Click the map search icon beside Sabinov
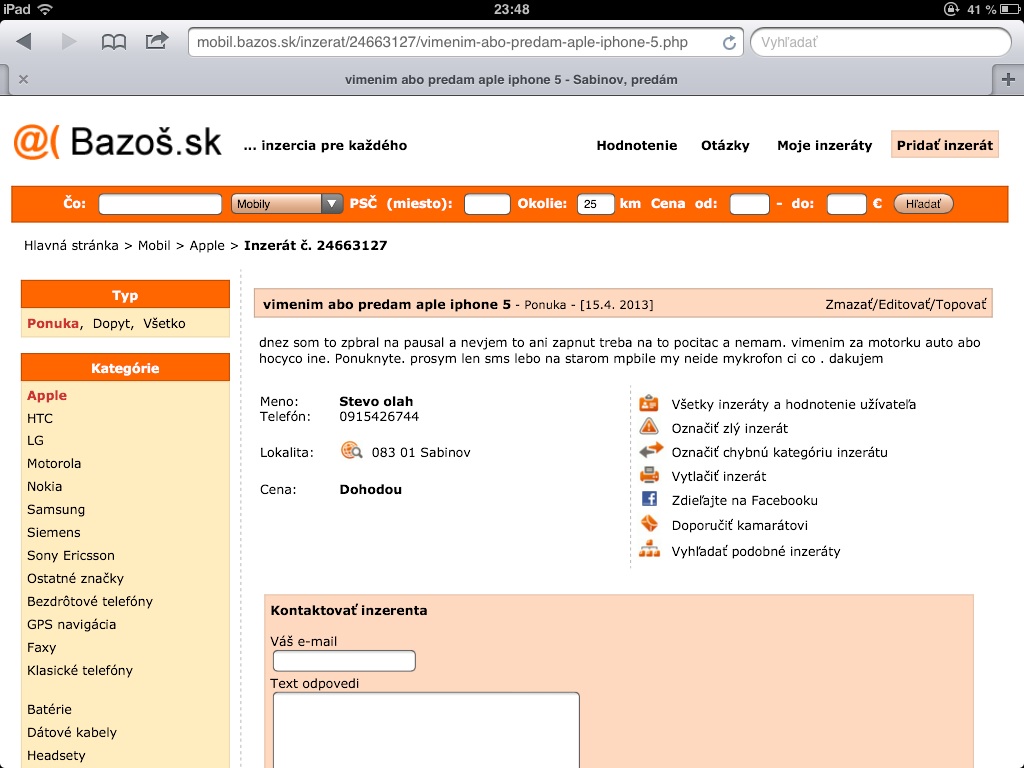The height and width of the screenshot is (768, 1024). [351, 451]
